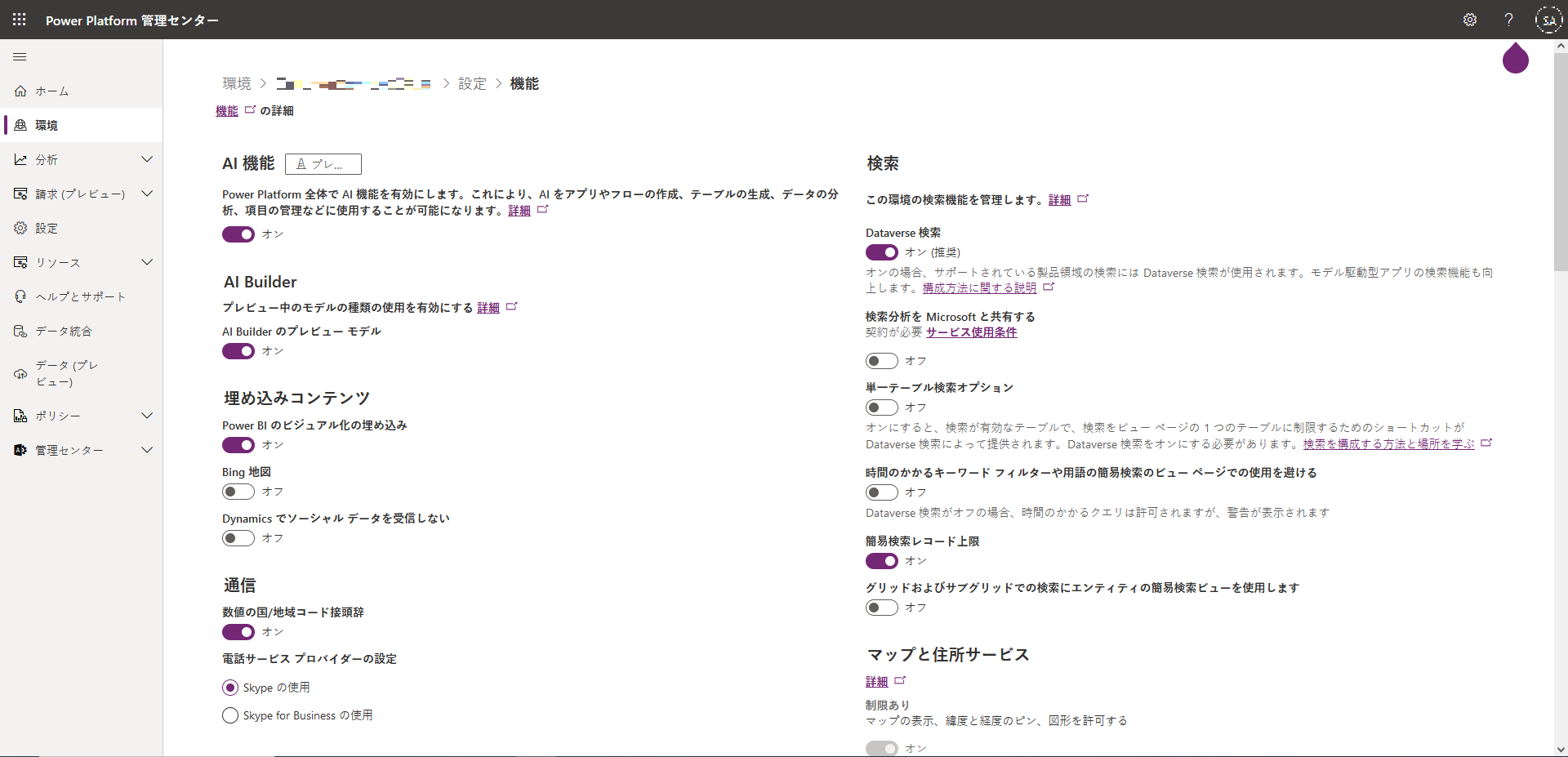Select Skype for Business の使用 radio button
Viewport: 1568px width, 757px height.
pyautogui.click(x=230, y=715)
